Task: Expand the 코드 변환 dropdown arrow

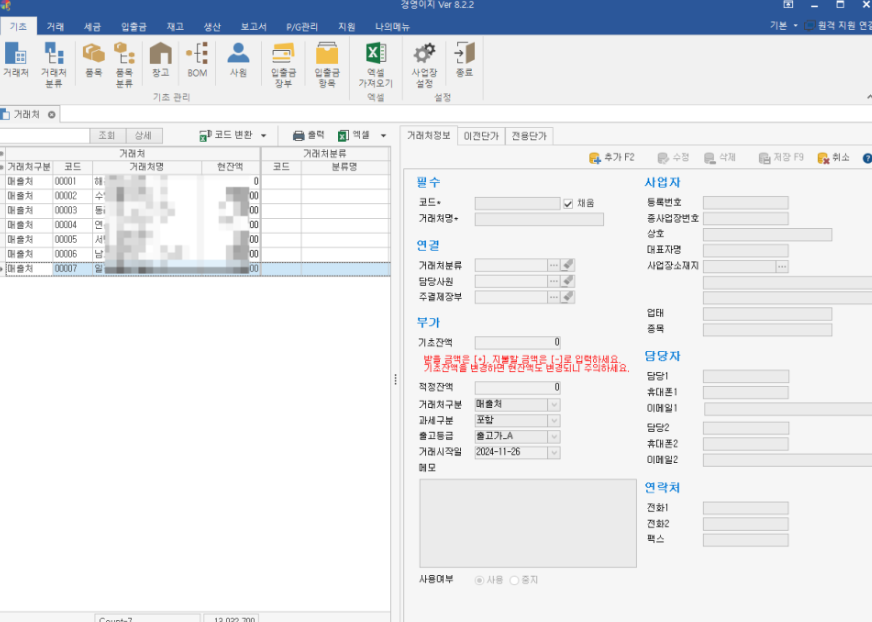Action: [264, 135]
